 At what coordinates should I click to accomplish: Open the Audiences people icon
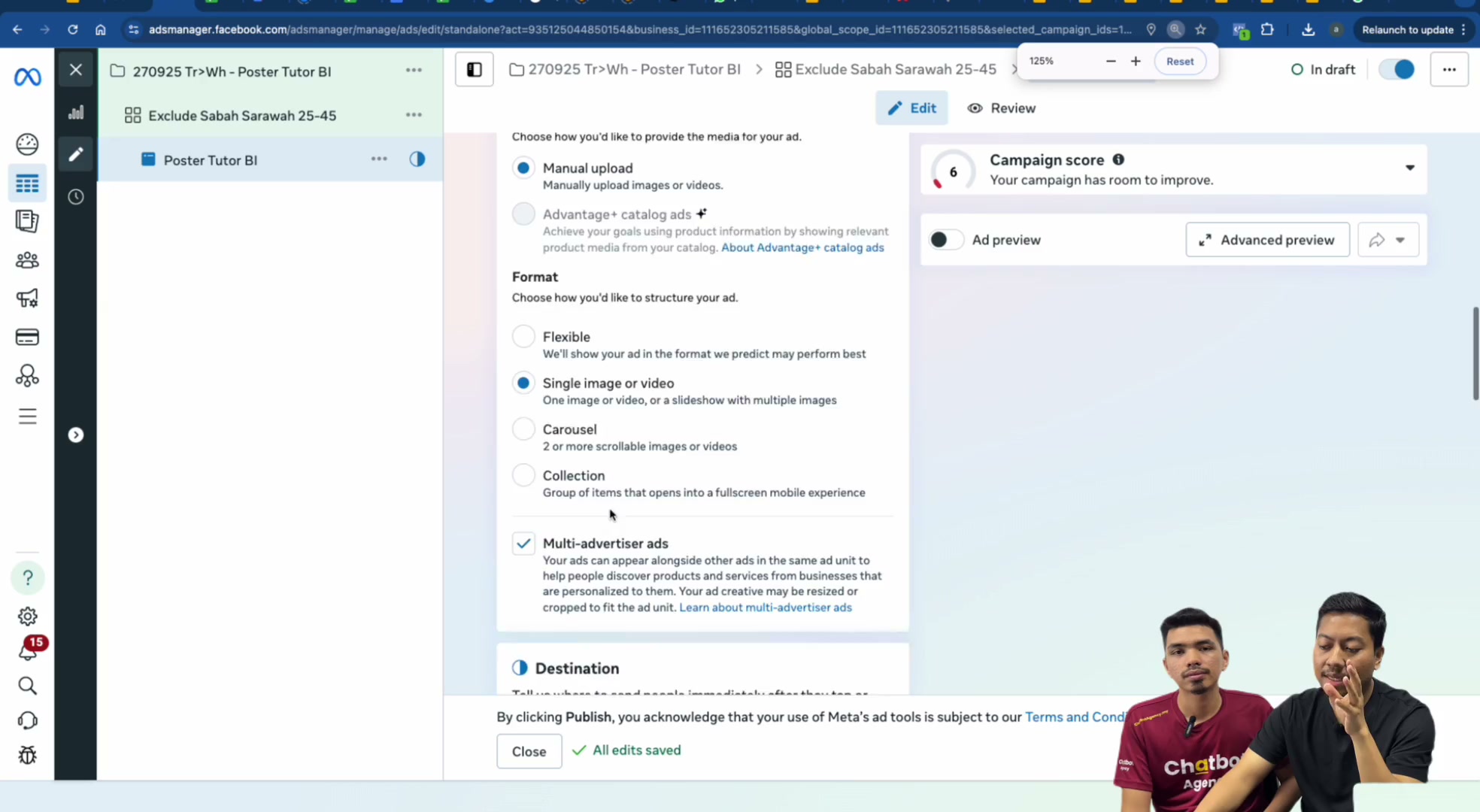(x=27, y=260)
